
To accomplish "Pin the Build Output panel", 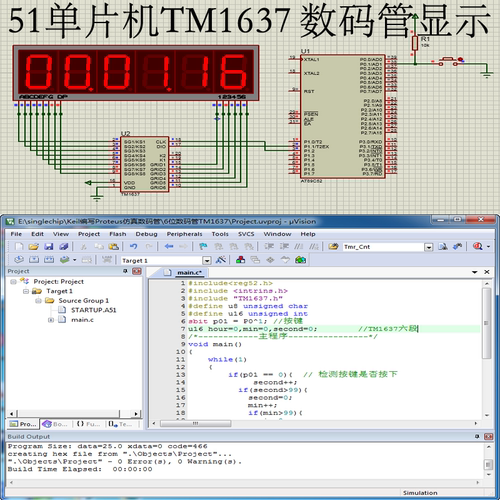I will pos(477,436).
